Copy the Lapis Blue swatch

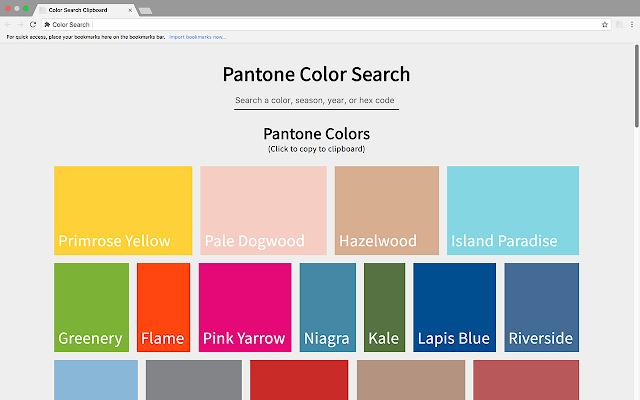[455, 307]
